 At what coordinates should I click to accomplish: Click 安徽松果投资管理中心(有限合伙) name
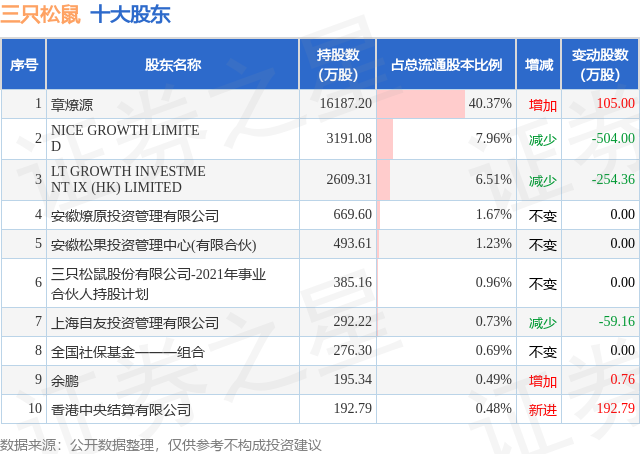(153, 245)
